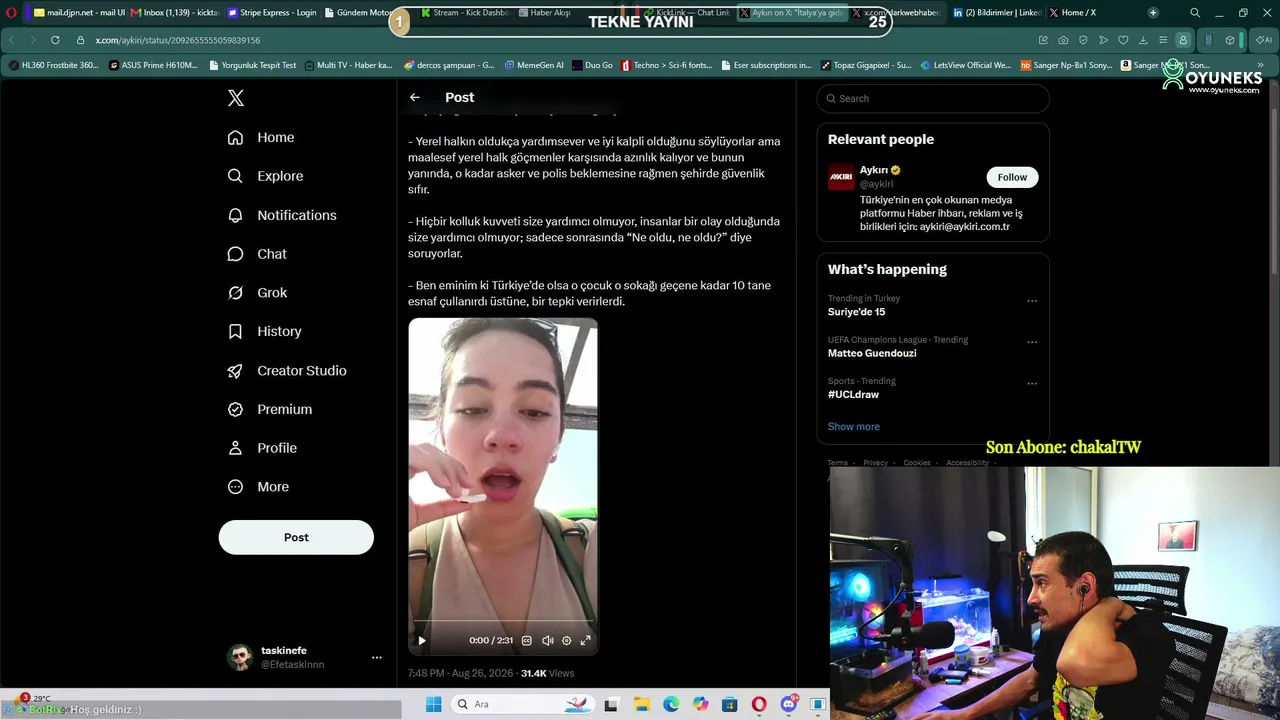Expand the video to fullscreen
Image resolution: width=1280 pixels, height=720 pixels.
point(585,640)
